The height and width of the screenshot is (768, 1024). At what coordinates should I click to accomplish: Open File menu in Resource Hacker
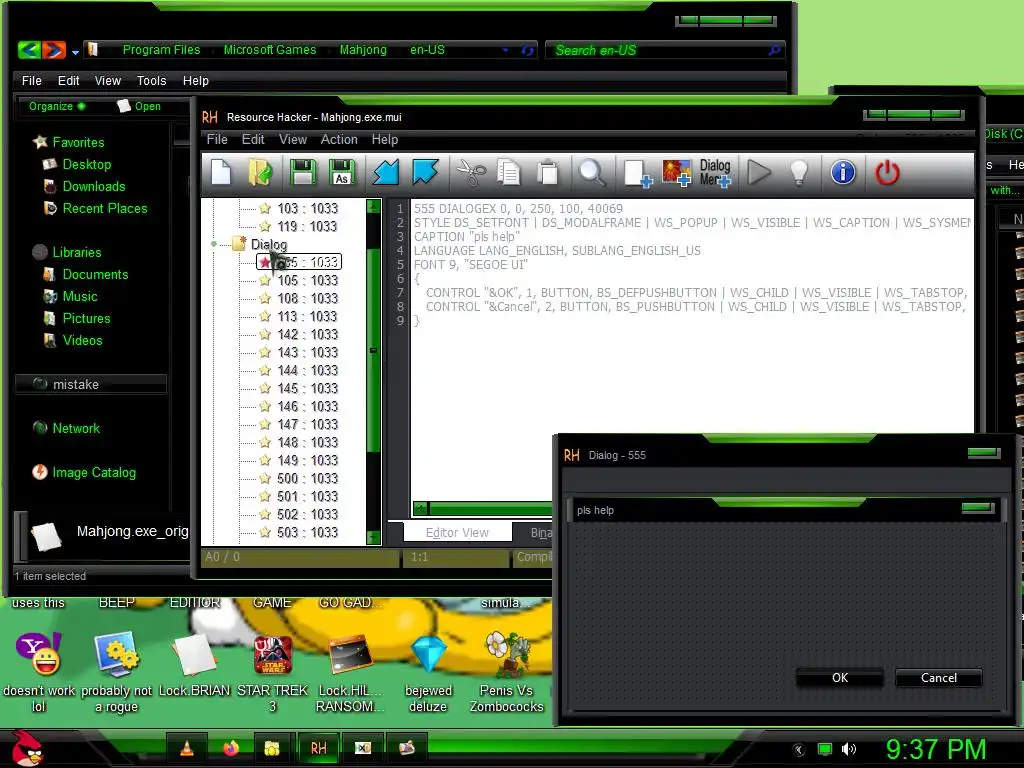tap(217, 139)
